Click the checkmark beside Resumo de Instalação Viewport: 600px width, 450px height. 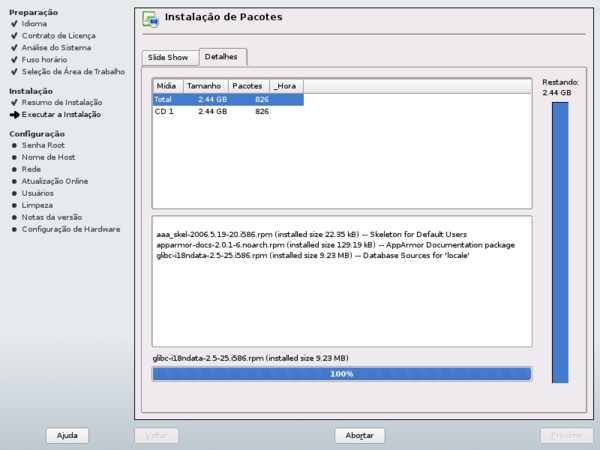click(15, 103)
